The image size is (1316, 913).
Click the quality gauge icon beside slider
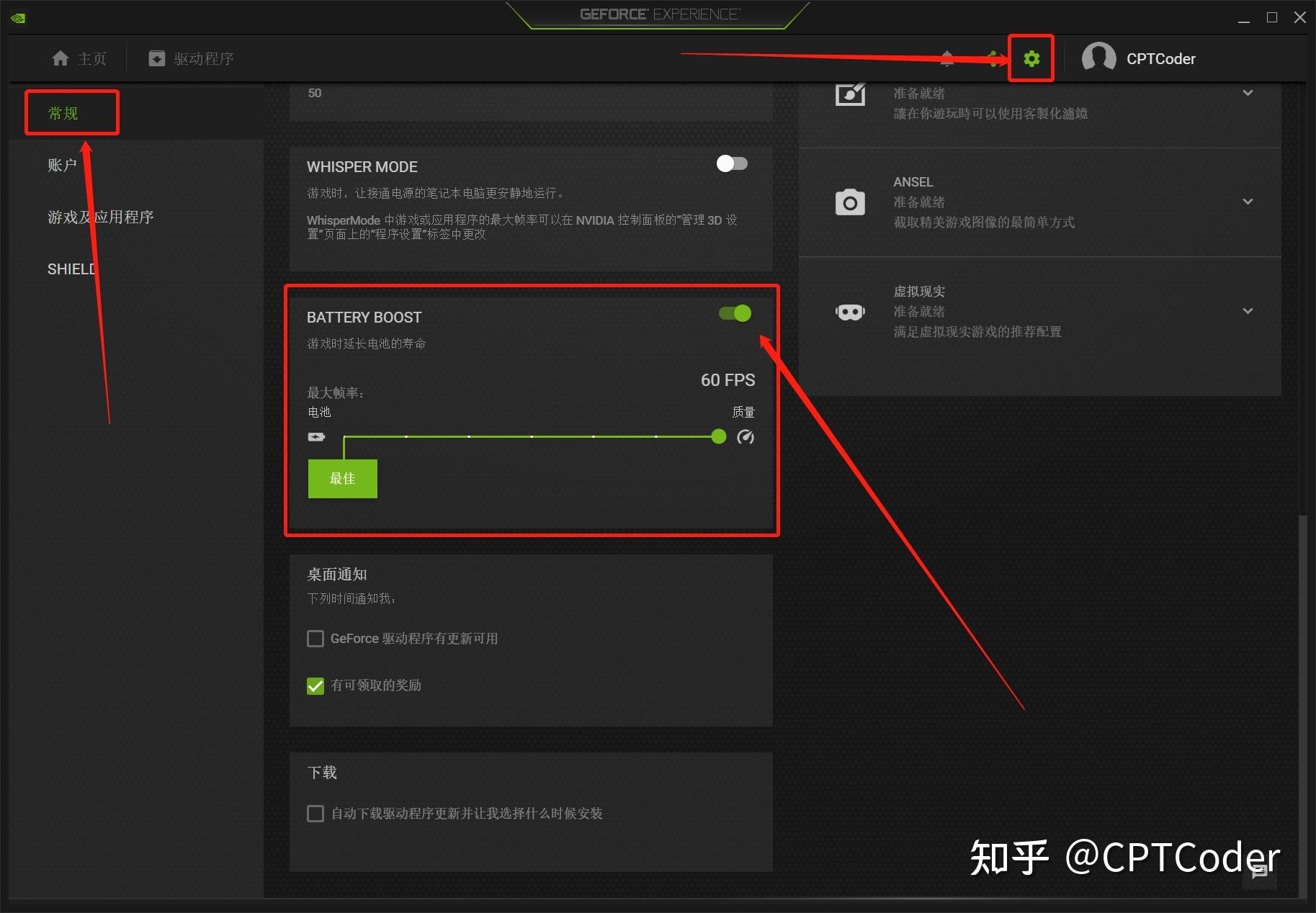click(x=746, y=436)
